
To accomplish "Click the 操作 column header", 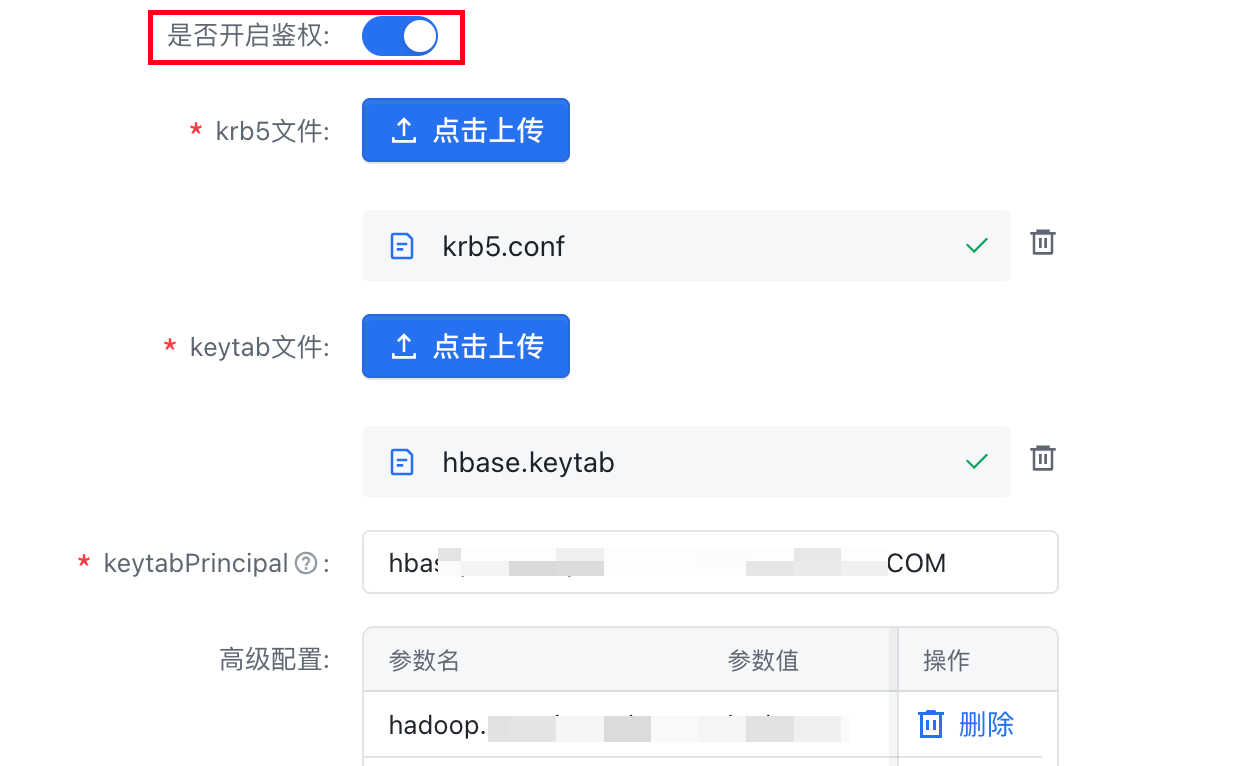I will [x=946, y=660].
